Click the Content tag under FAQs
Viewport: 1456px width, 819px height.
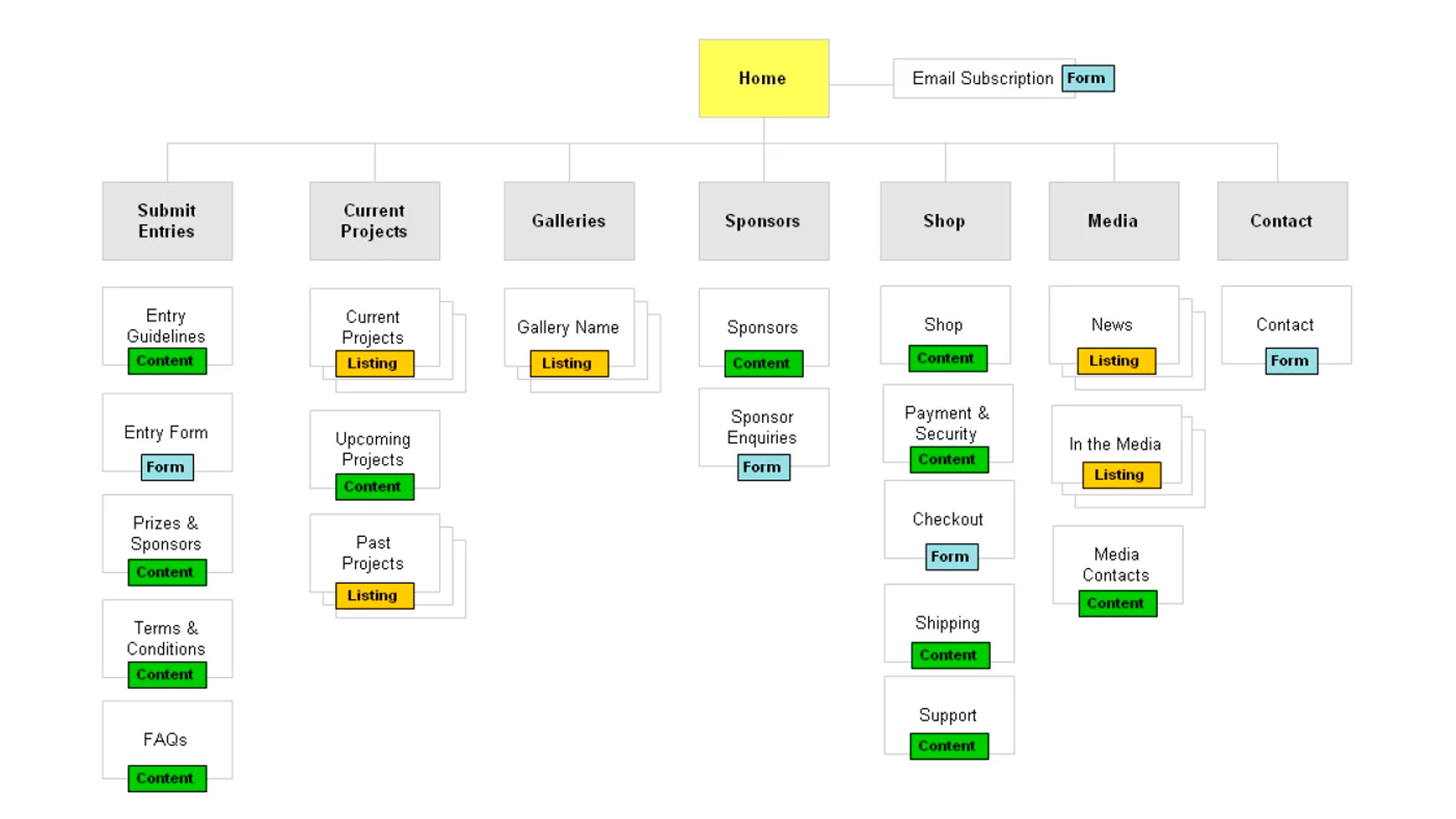click(x=166, y=778)
